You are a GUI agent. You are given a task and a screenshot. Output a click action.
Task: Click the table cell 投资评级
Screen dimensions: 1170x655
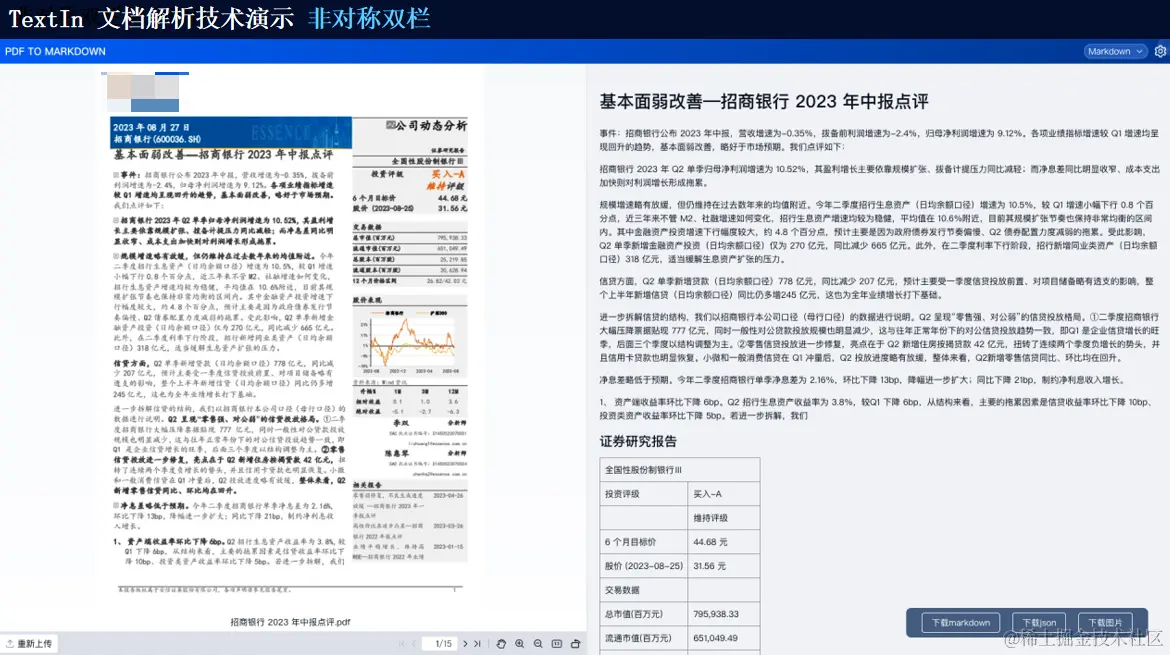644,494
